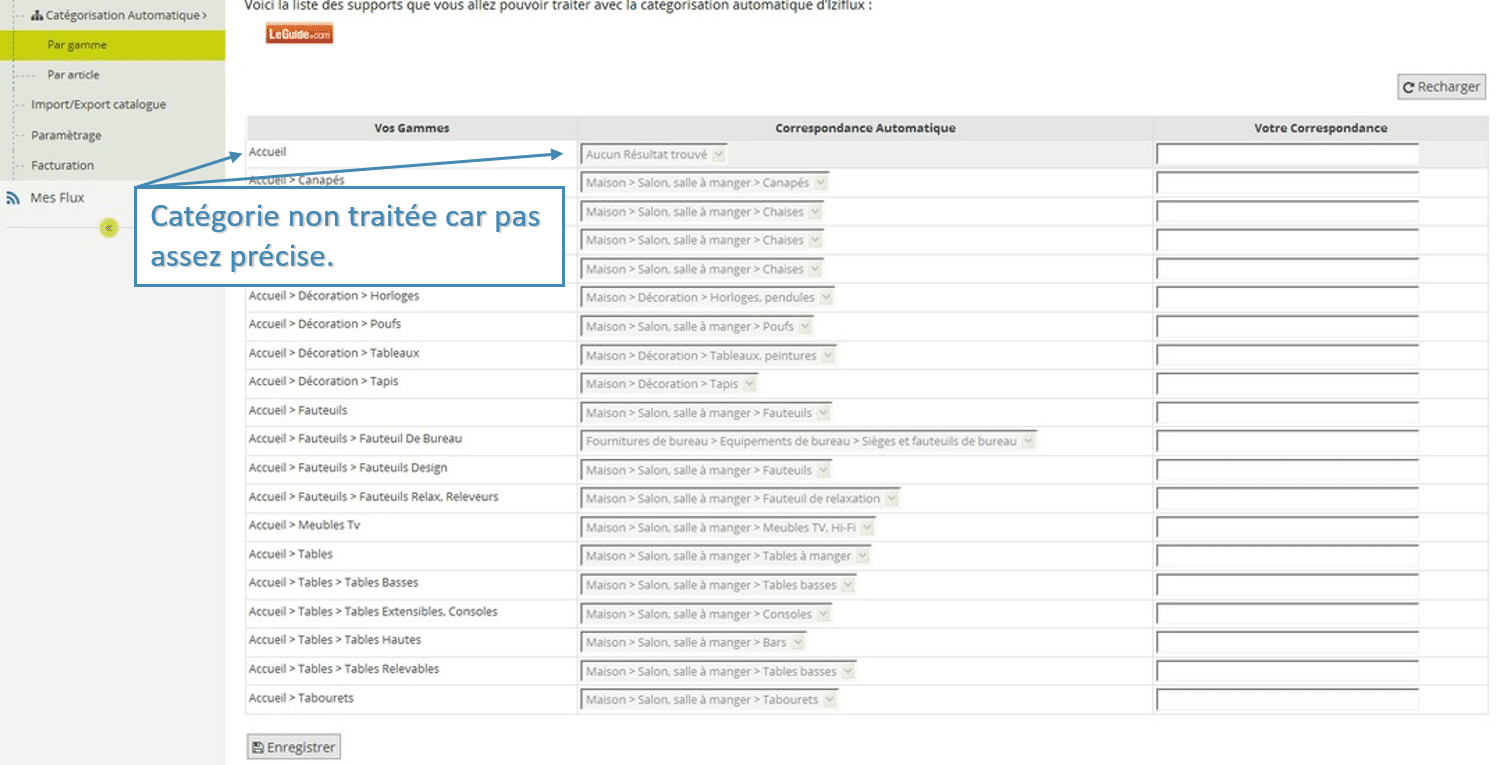
Task: Click the Mes Flux RSS icon
Action: pos(13,198)
